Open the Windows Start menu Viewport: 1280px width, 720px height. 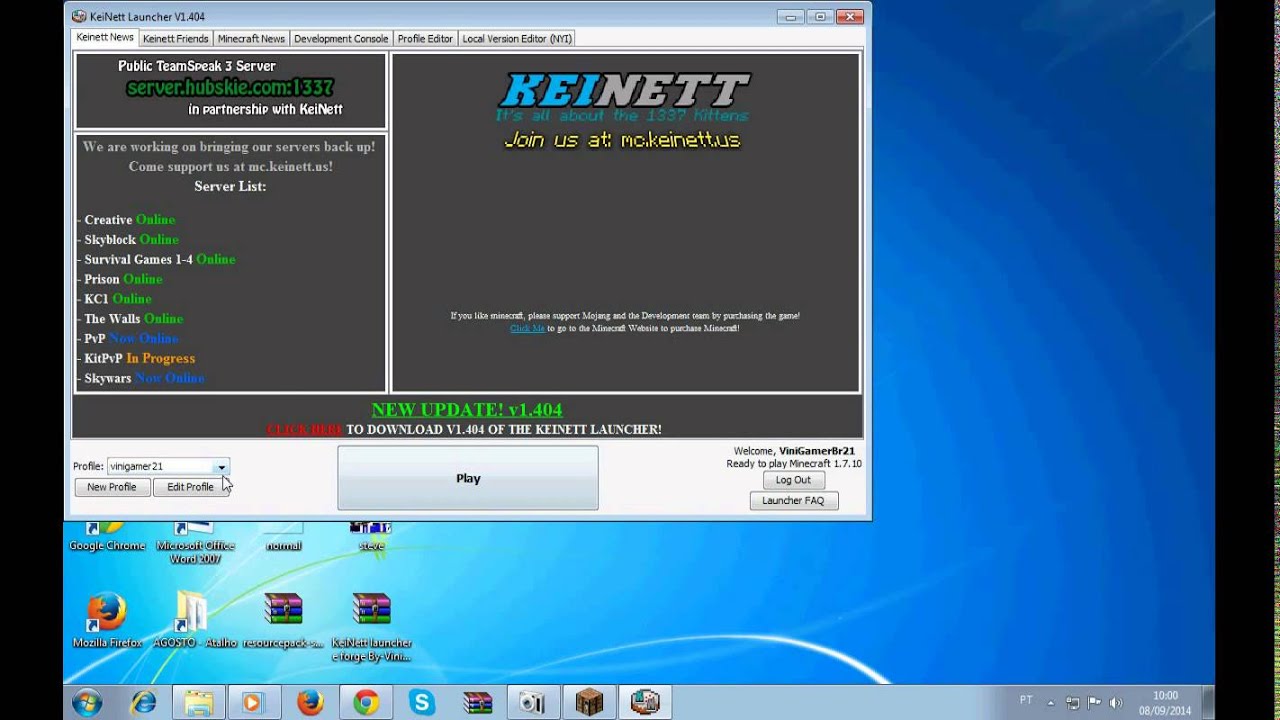87,703
